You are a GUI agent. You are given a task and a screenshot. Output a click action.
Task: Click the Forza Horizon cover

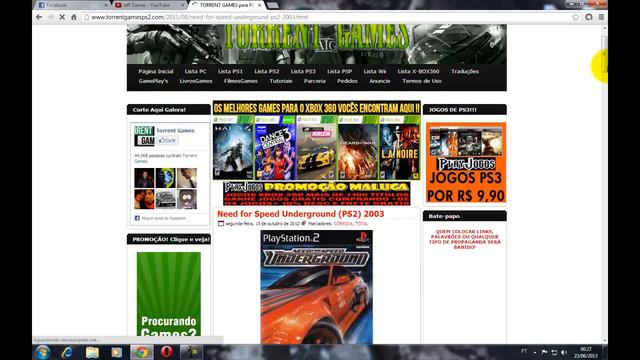click(x=317, y=148)
